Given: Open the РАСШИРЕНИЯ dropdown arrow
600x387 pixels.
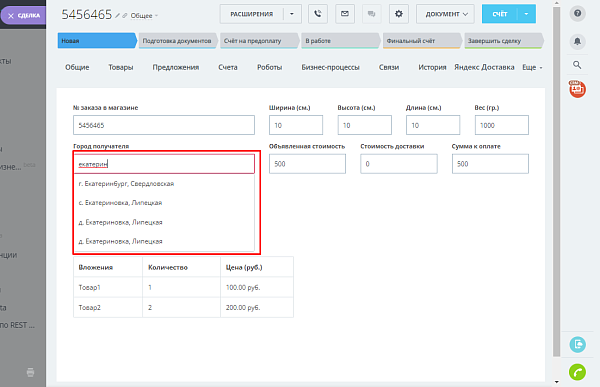Looking at the screenshot, I should coord(292,14).
